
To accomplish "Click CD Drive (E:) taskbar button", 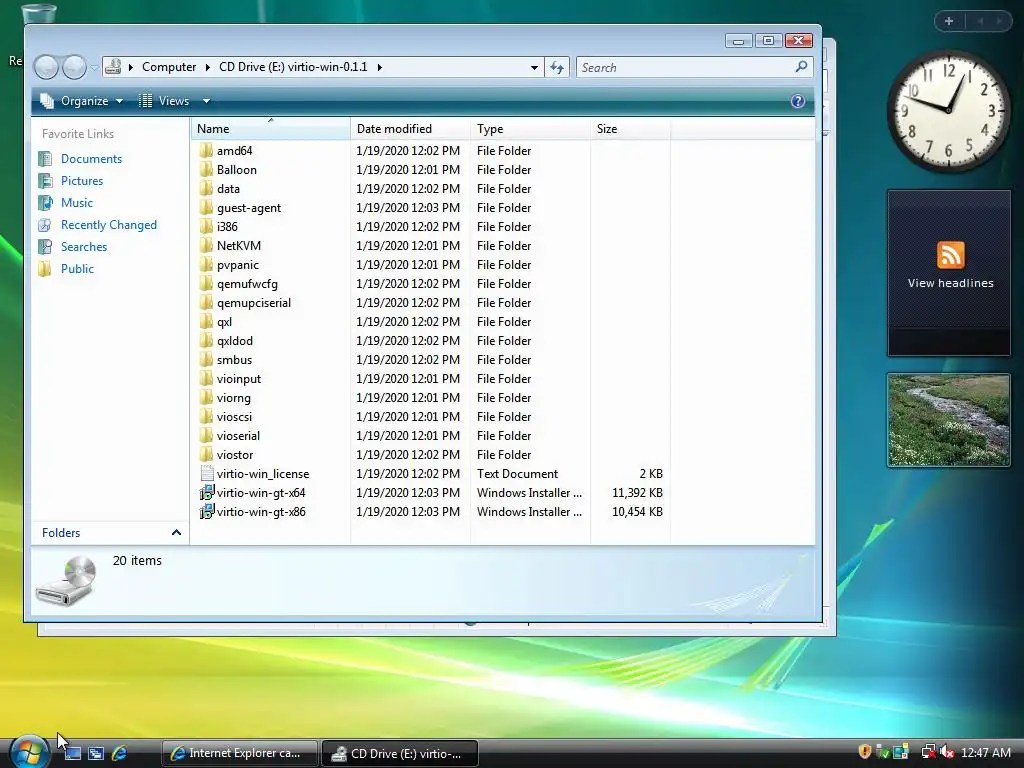I will coord(400,753).
